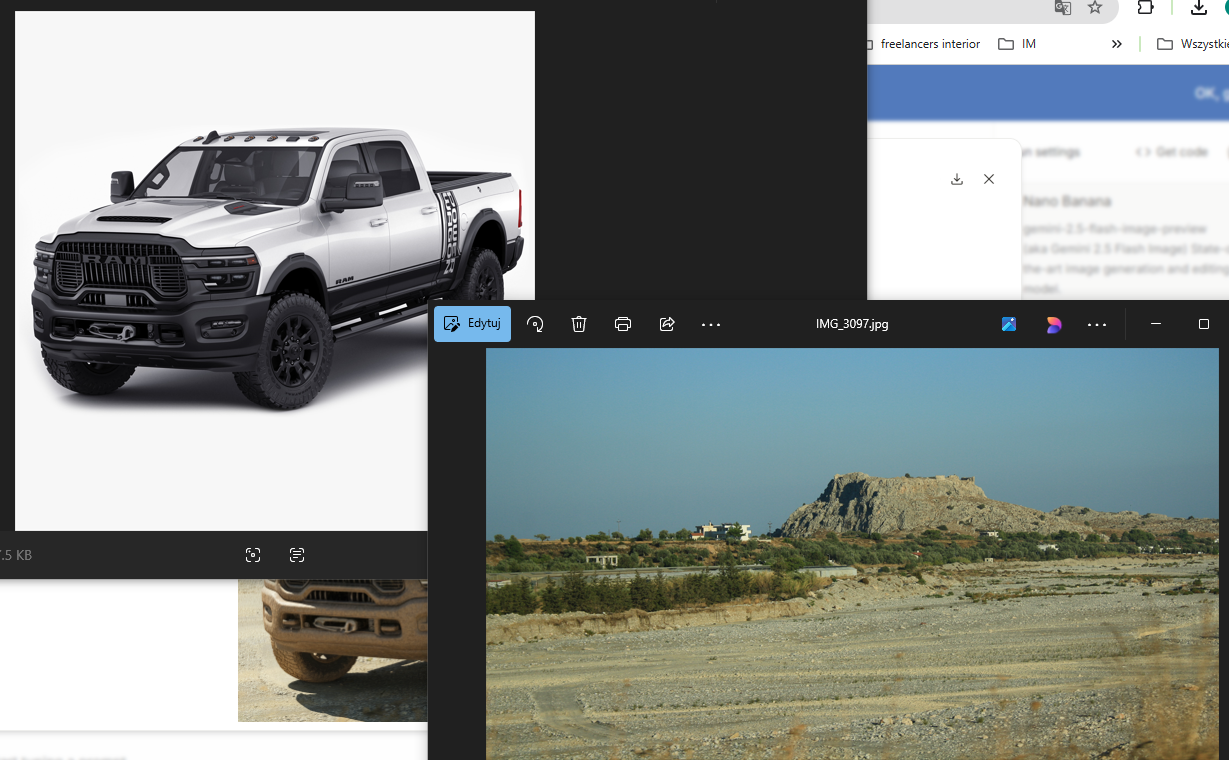This screenshot has height=760, width=1229.
Task: Open Chrome downloads with the download arrow icon
Action: pyautogui.click(x=1199, y=8)
